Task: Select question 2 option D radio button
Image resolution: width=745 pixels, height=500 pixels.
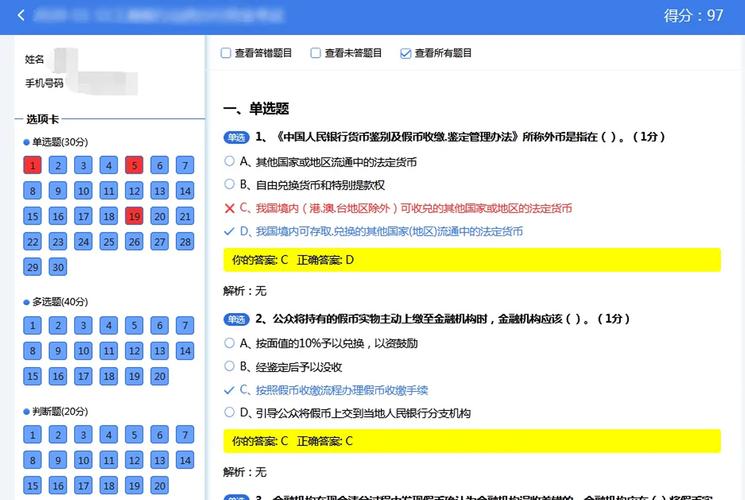Action: [230, 413]
